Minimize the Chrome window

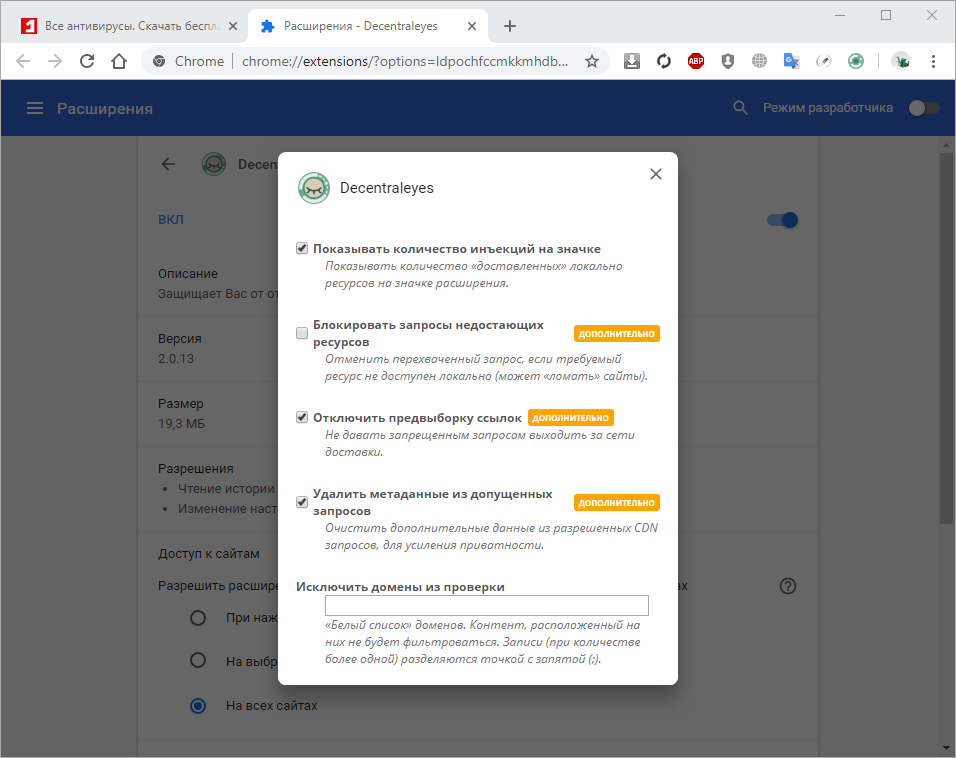840,15
